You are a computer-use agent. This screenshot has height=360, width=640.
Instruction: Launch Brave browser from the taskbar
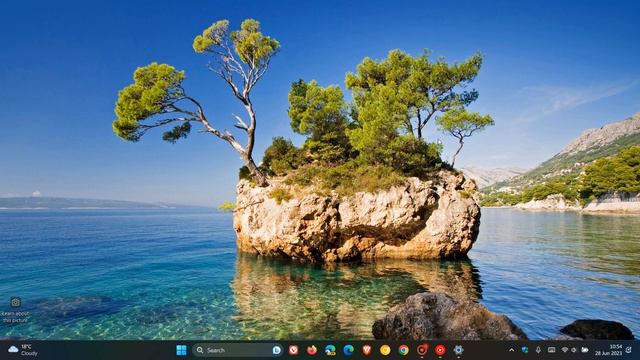[367, 350]
